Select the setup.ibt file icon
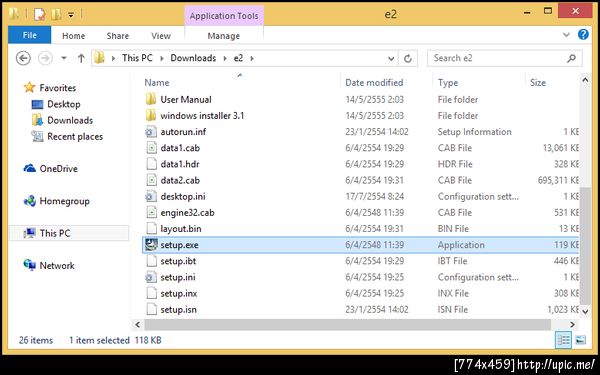 pyautogui.click(x=152, y=261)
